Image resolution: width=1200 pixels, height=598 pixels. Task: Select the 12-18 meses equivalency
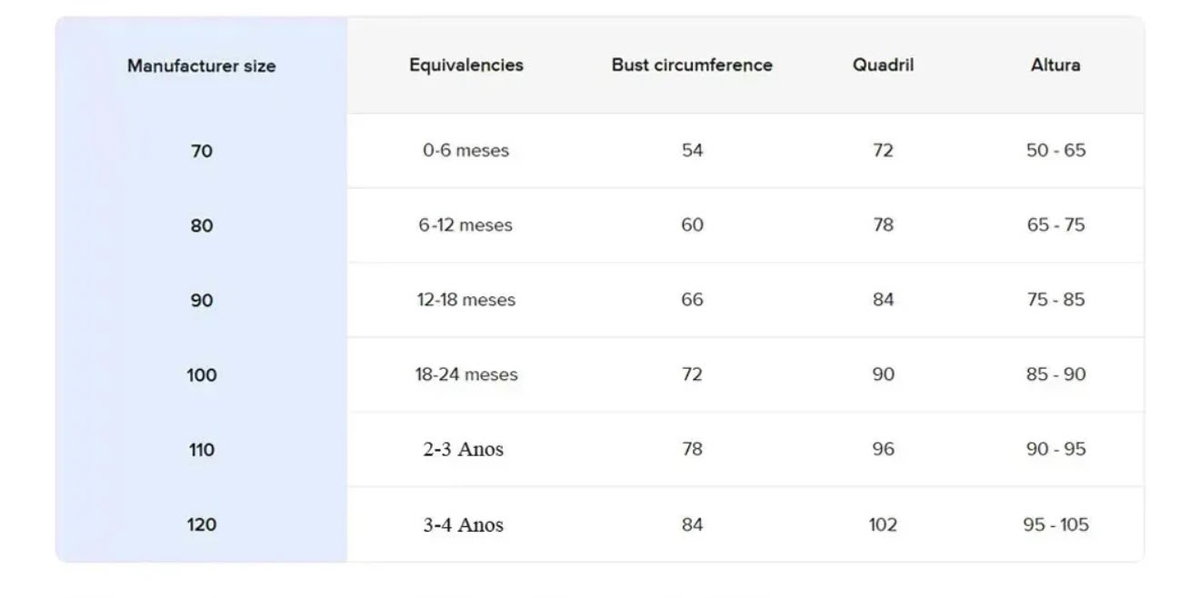pos(466,300)
